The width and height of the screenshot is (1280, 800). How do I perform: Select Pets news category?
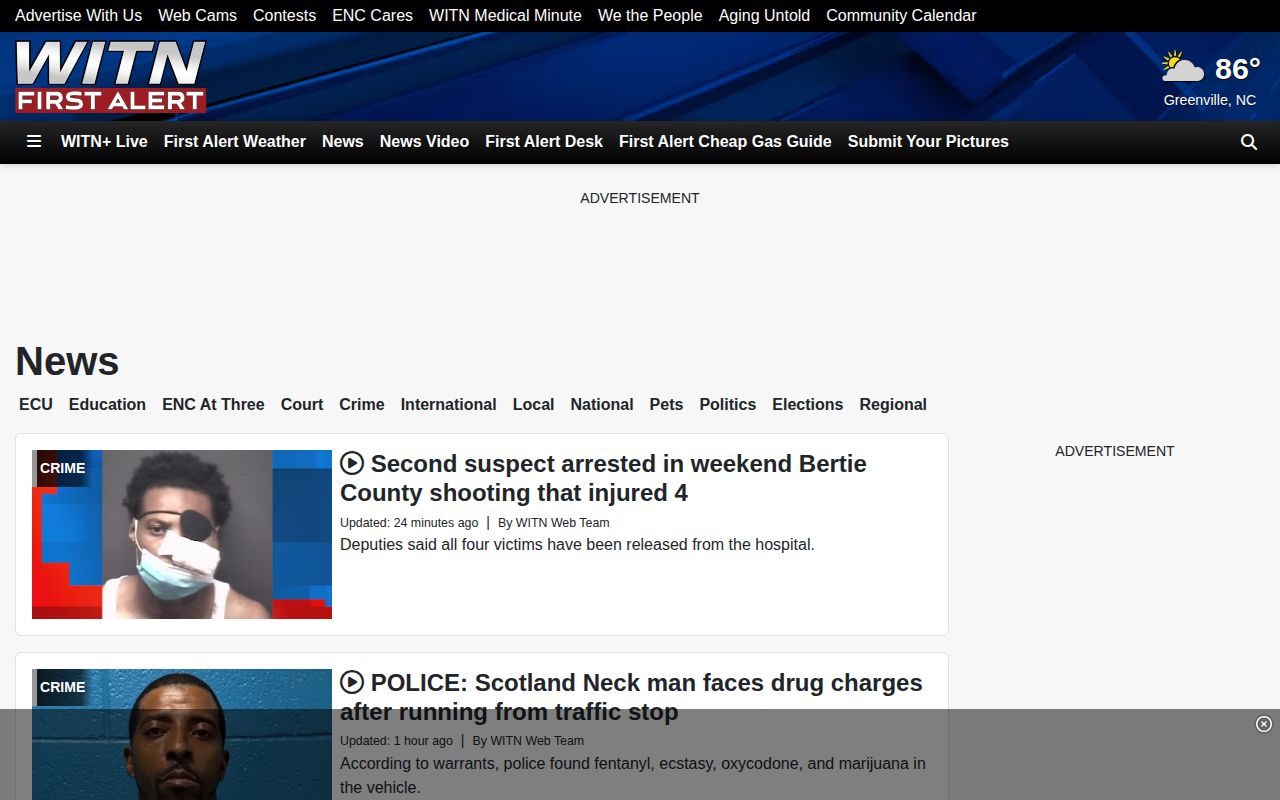click(666, 404)
